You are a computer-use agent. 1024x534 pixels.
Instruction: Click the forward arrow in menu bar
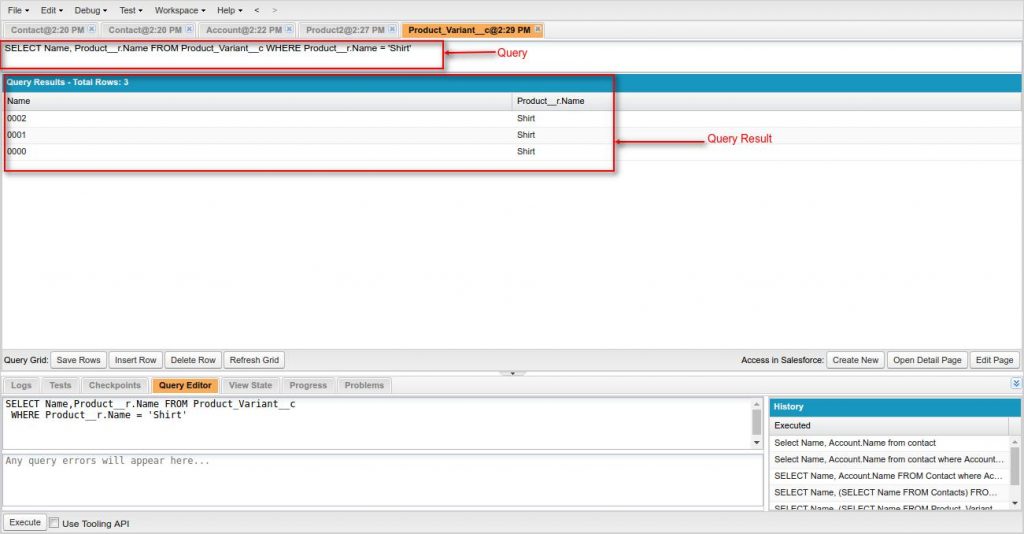(274, 10)
